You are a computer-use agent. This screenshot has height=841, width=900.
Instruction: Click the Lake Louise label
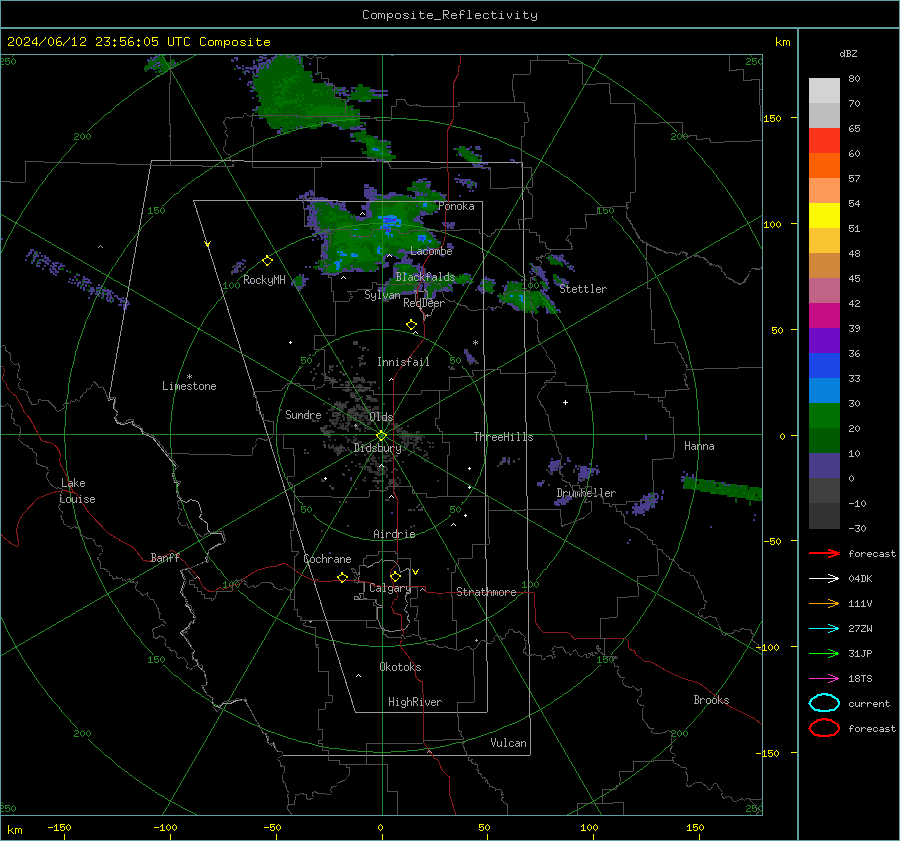click(77, 491)
